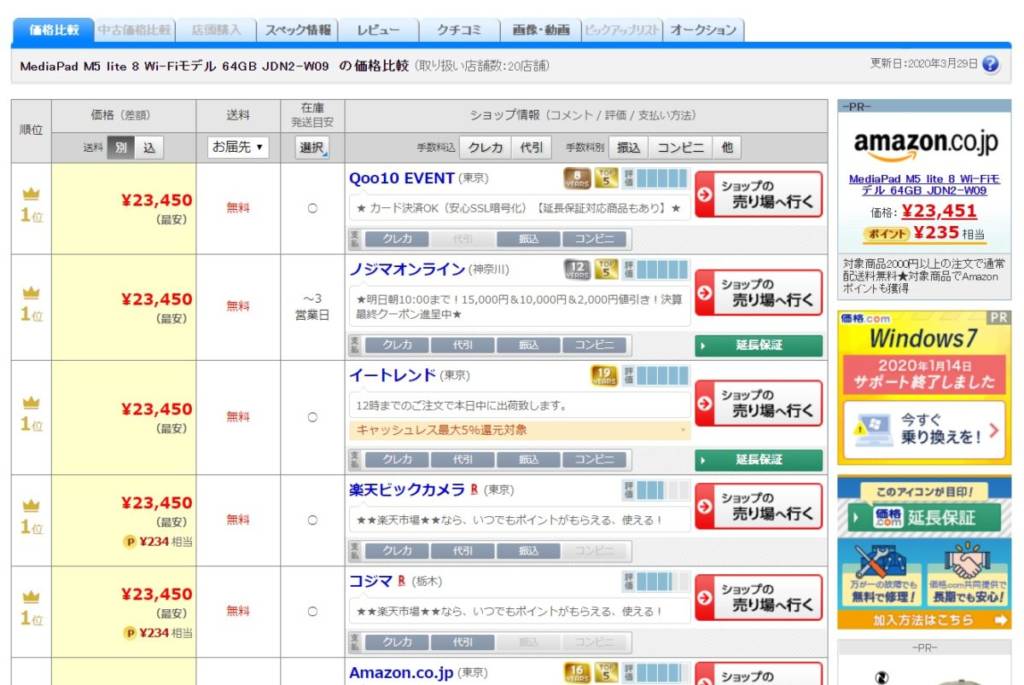Click the P point icon in 楽天ビックカメラ row
The height and width of the screenshot is (685, 1024).
point(130,541)
